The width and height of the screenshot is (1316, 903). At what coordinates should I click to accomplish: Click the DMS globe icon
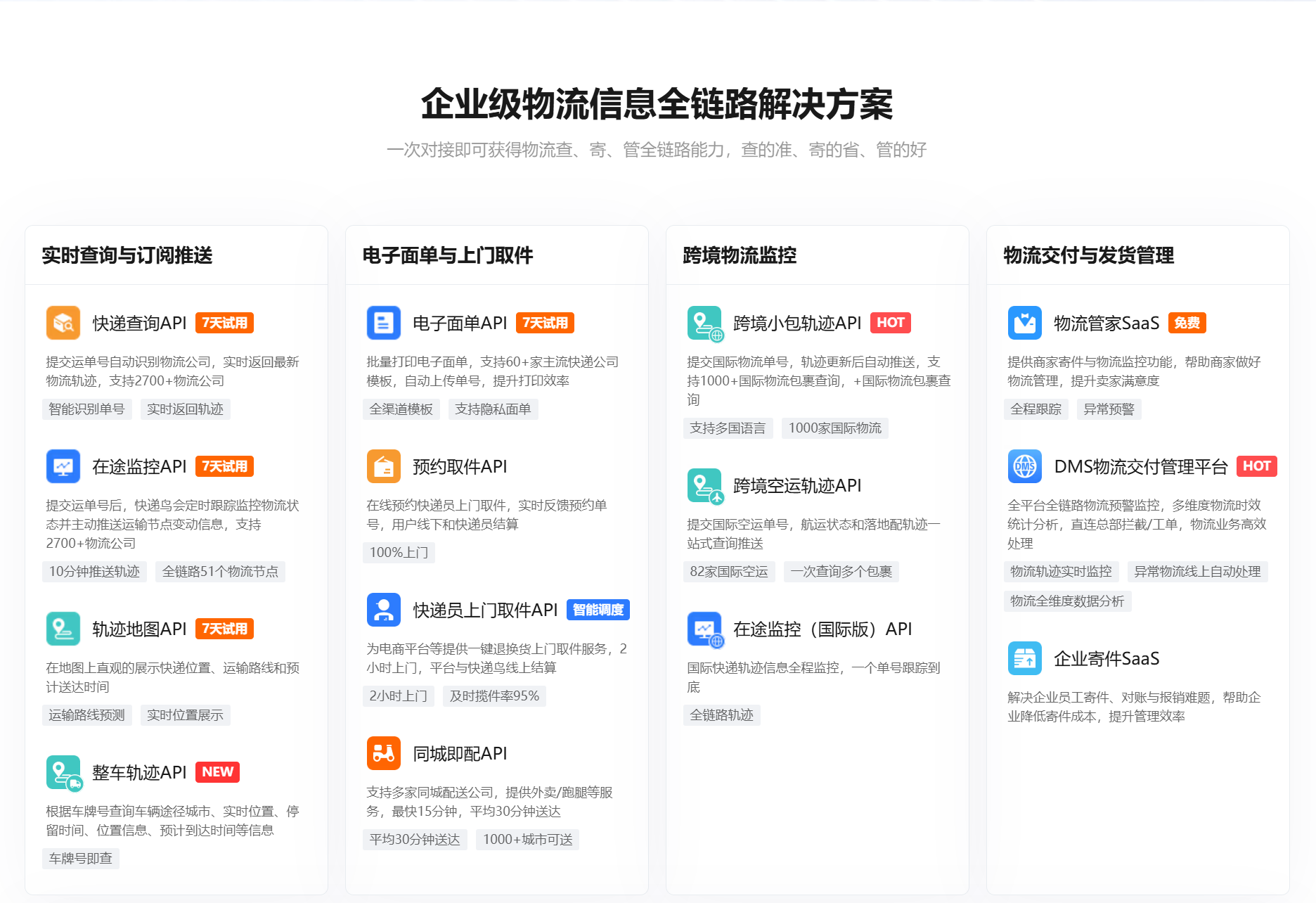pyautogui.click(x=1025, y=466)
